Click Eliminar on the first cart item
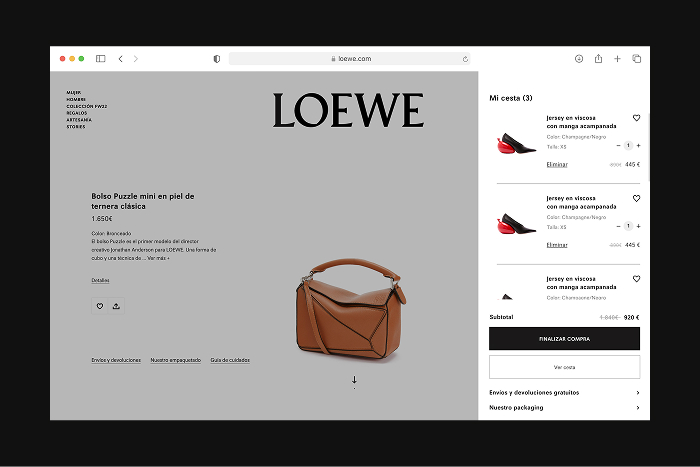700x467 pixels. 557,164
